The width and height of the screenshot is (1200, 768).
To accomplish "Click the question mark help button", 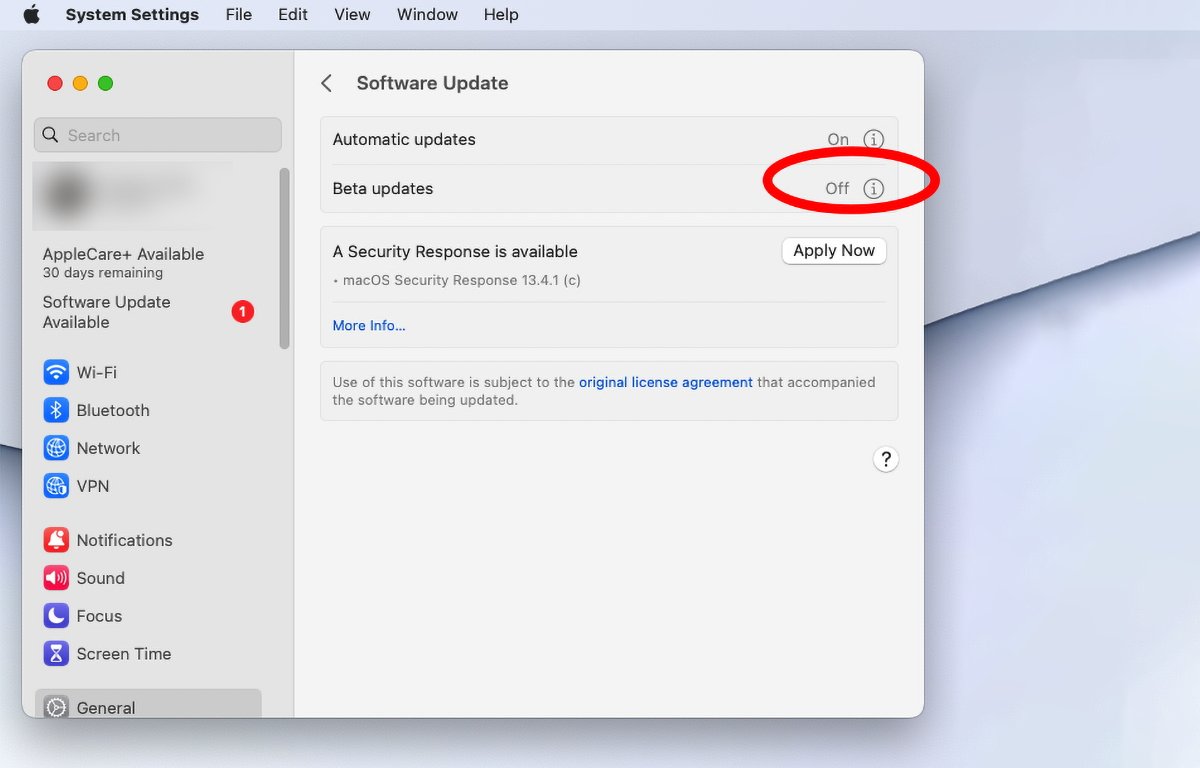I will click(x=885, y=459).
